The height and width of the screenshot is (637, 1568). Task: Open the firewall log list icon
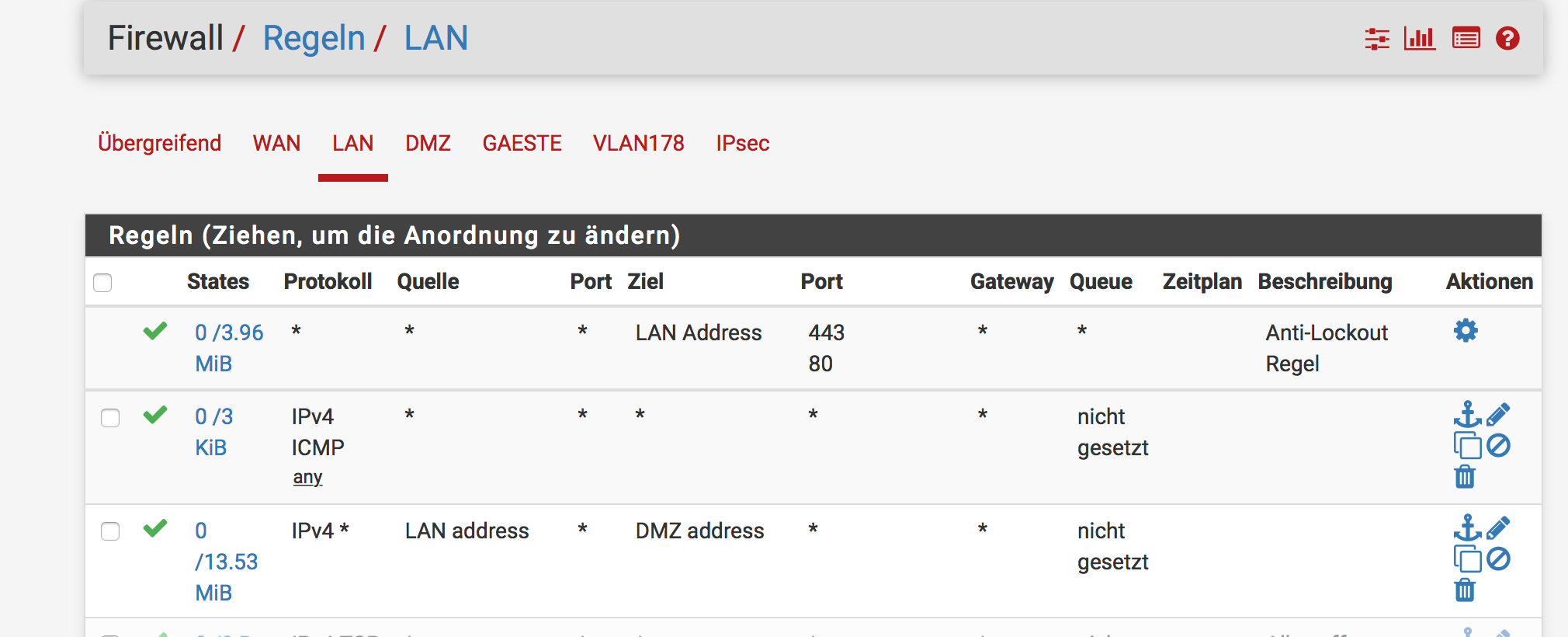[x=1466, y=39]
